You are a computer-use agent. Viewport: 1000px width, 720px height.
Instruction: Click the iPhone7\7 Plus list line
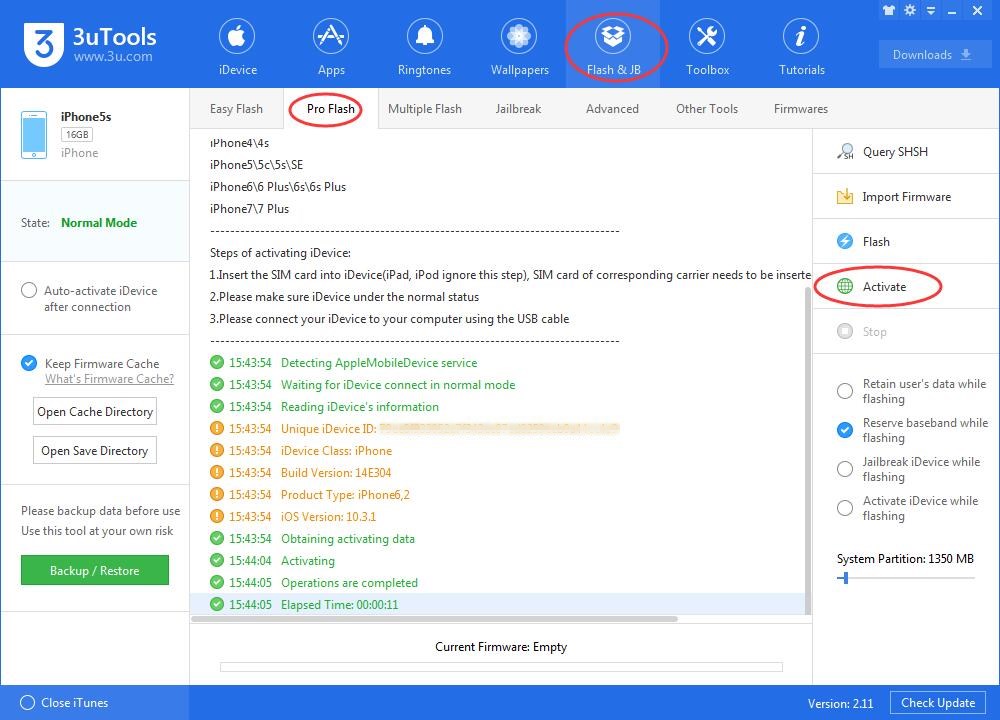click(x=249, y=209)
